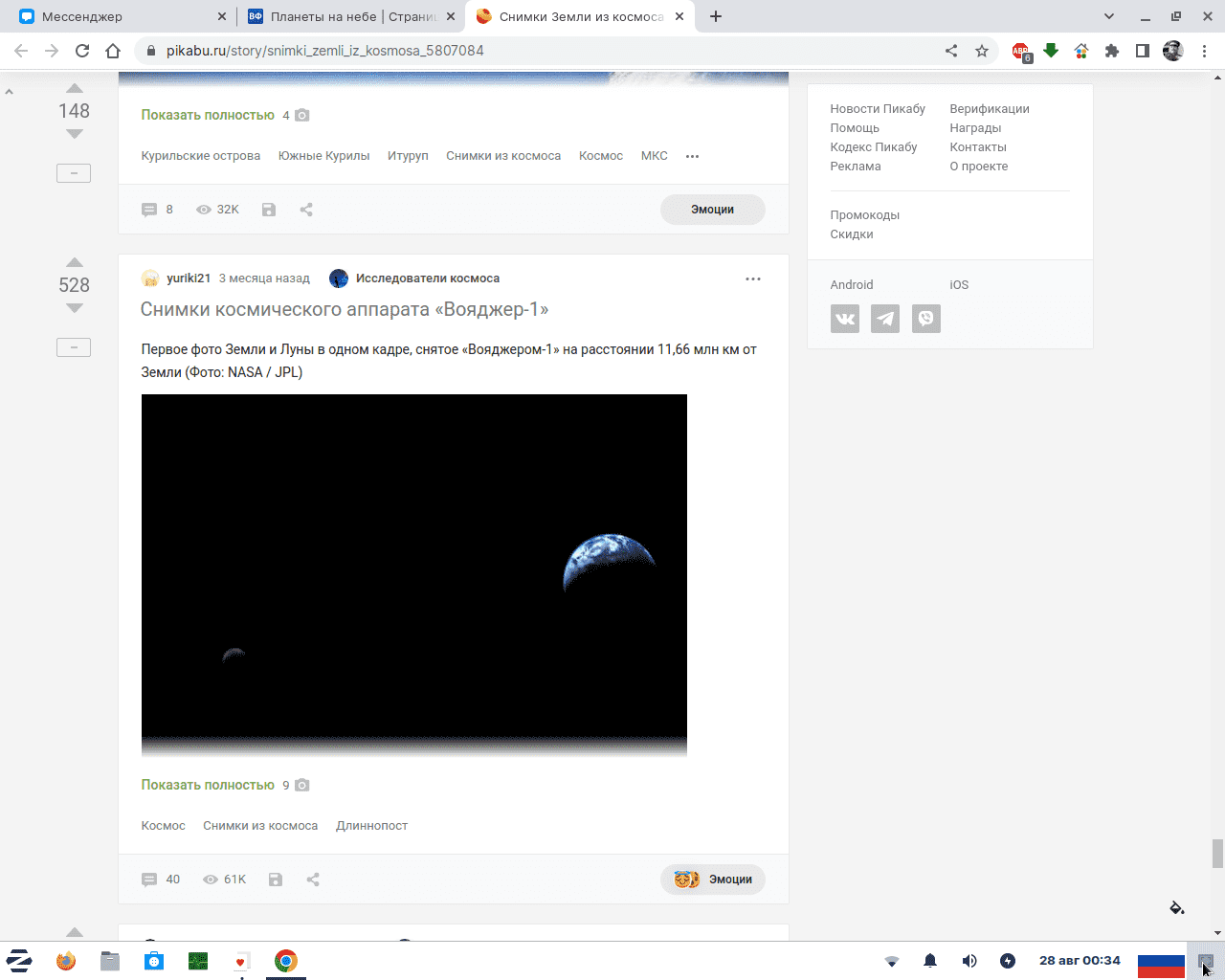
Task: Open iOS app link
Action: 959,285
